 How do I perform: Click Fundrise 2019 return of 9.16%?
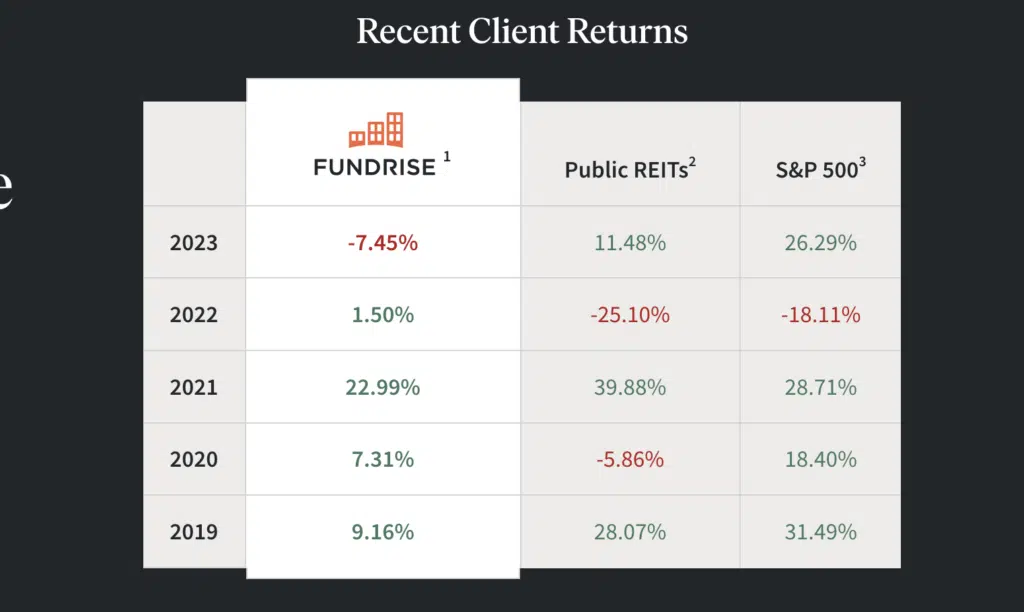pos(382,532)
